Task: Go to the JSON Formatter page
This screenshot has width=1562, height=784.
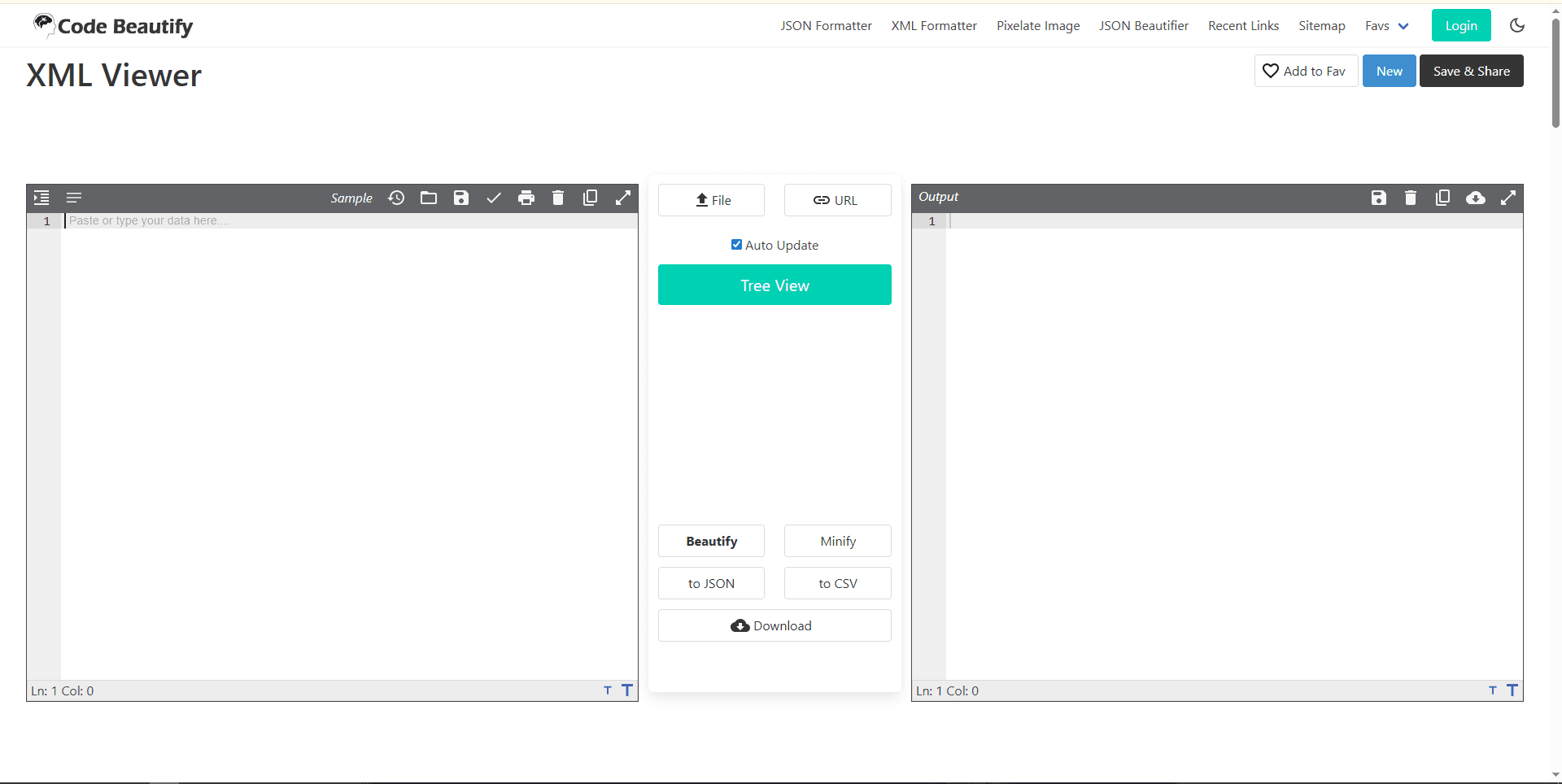Action: coord(826,25)
